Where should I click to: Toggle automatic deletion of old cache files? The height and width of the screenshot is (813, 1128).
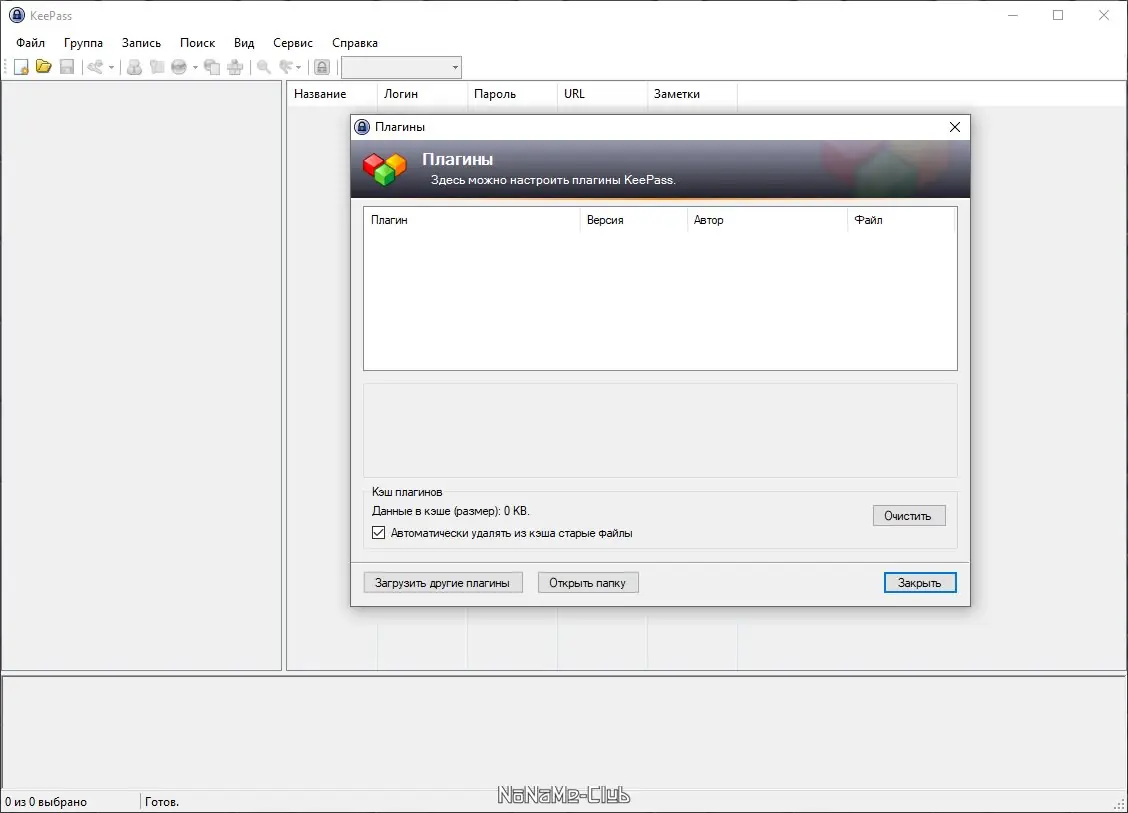378,533
